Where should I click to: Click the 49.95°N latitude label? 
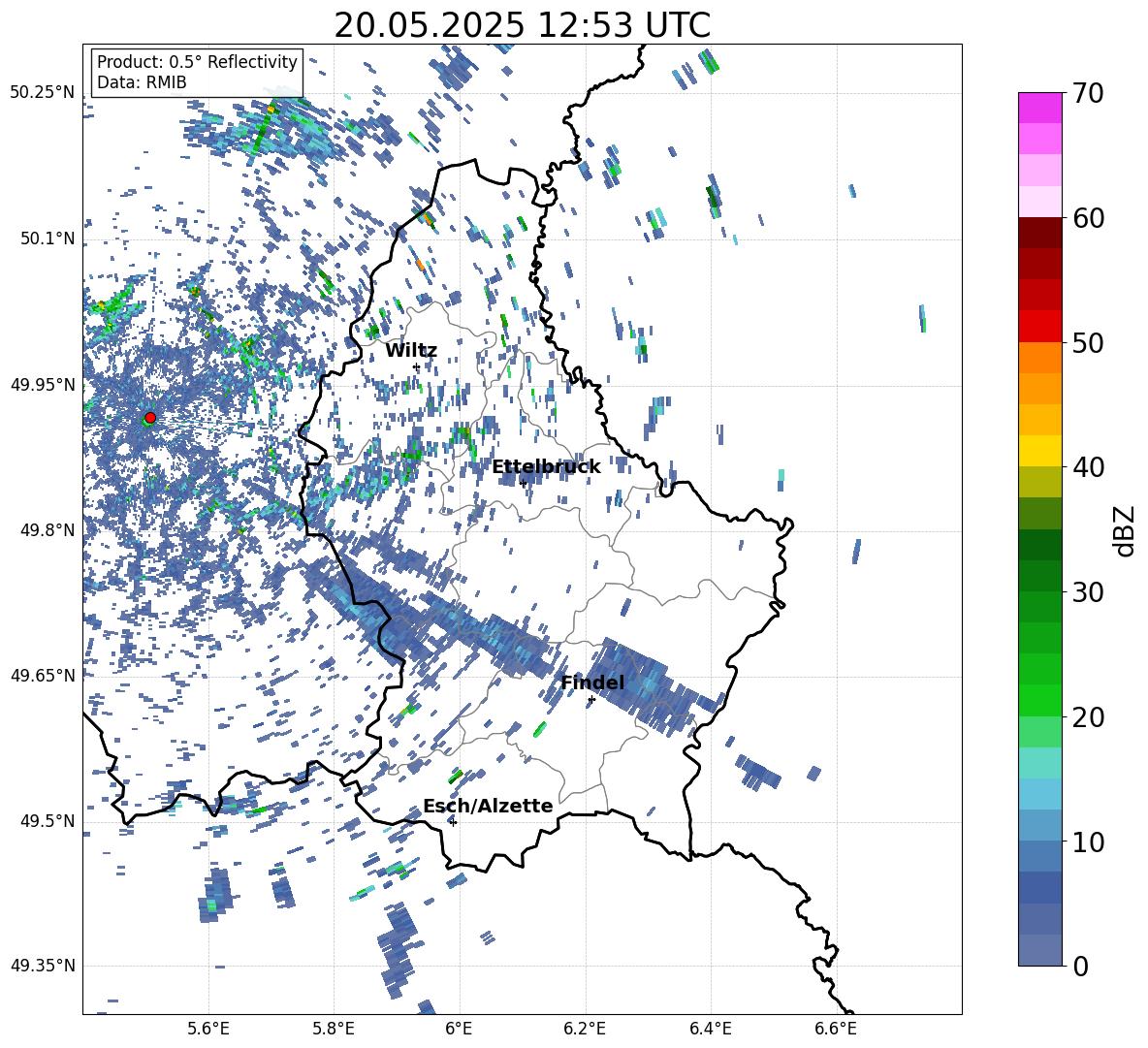tap(43, 384)
